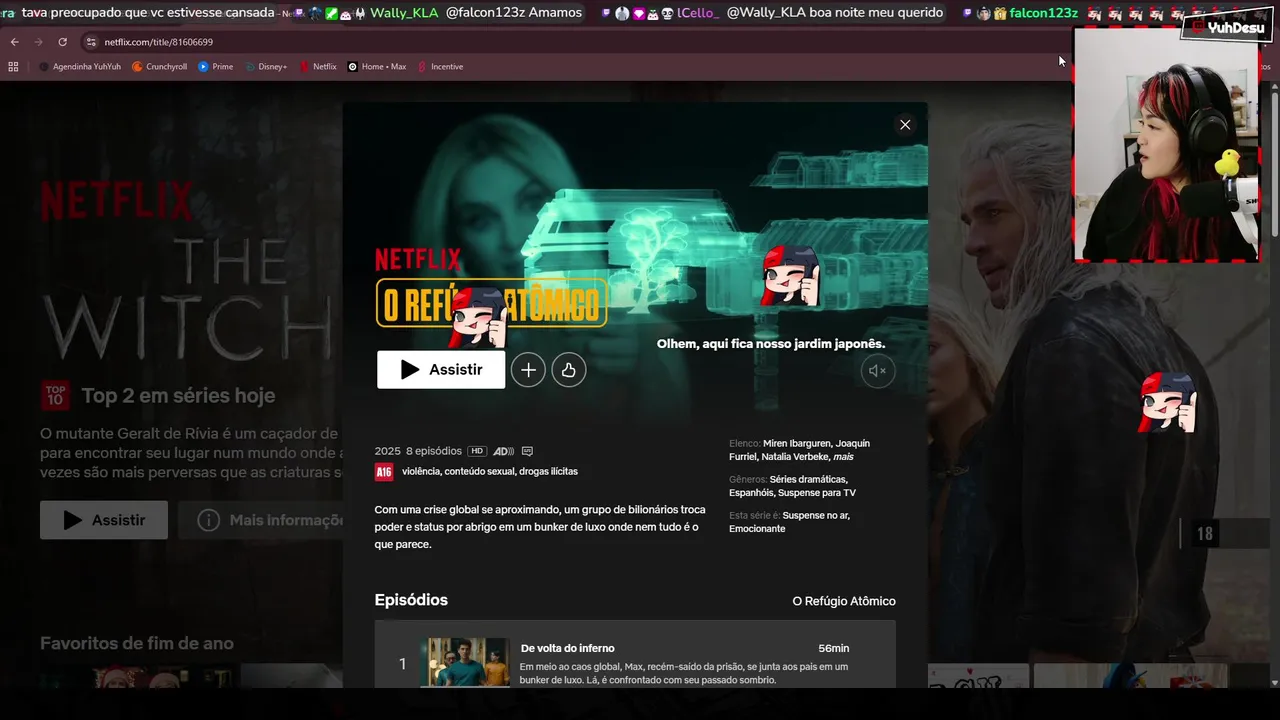1280x720 pixels.
Task: Click genre Suspense para TV
Action: (817, 493)
